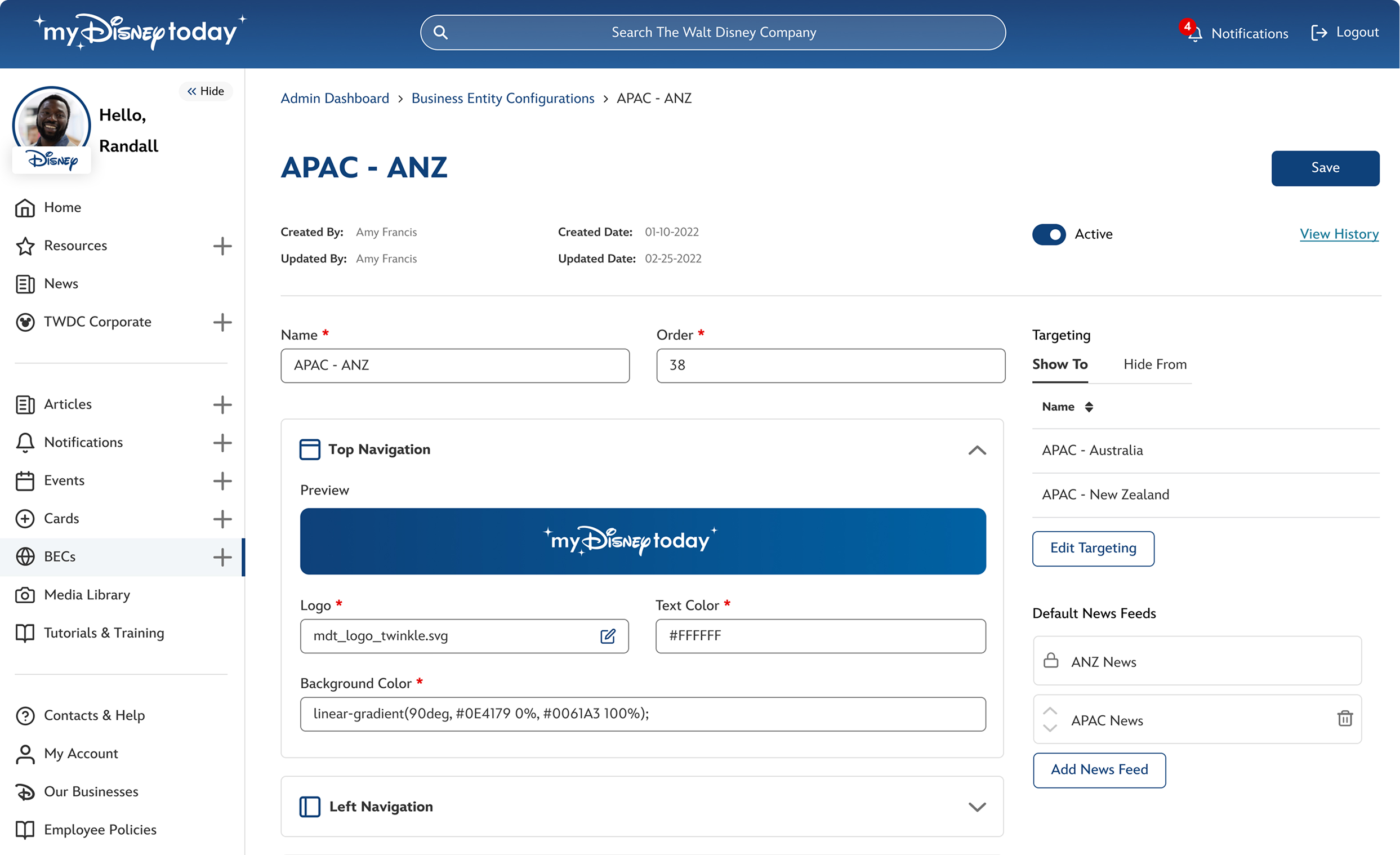Viewport: 1400px width, 855px height.
Task: Open the View History link
Action: point(1339,234)
